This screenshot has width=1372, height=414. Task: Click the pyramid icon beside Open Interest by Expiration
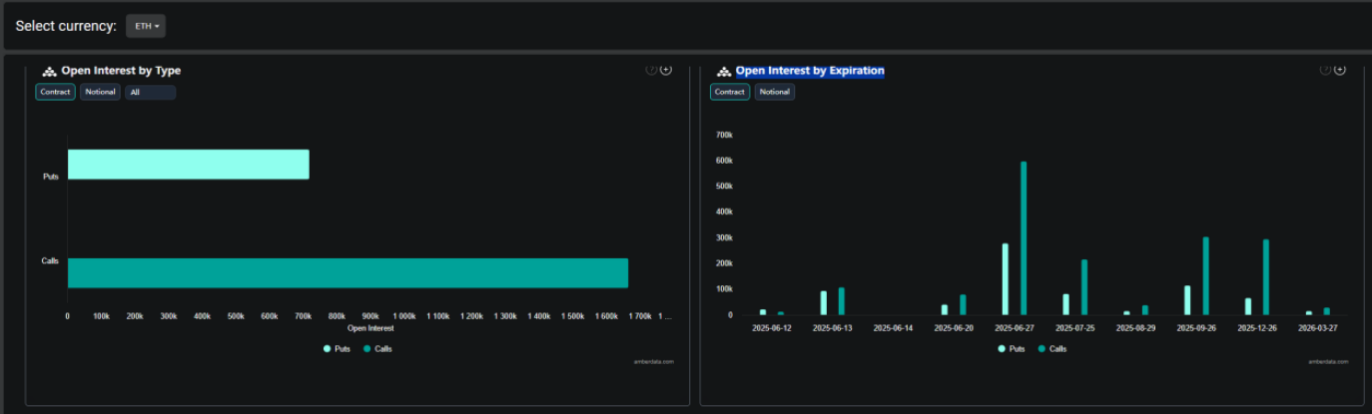[723, 71]
